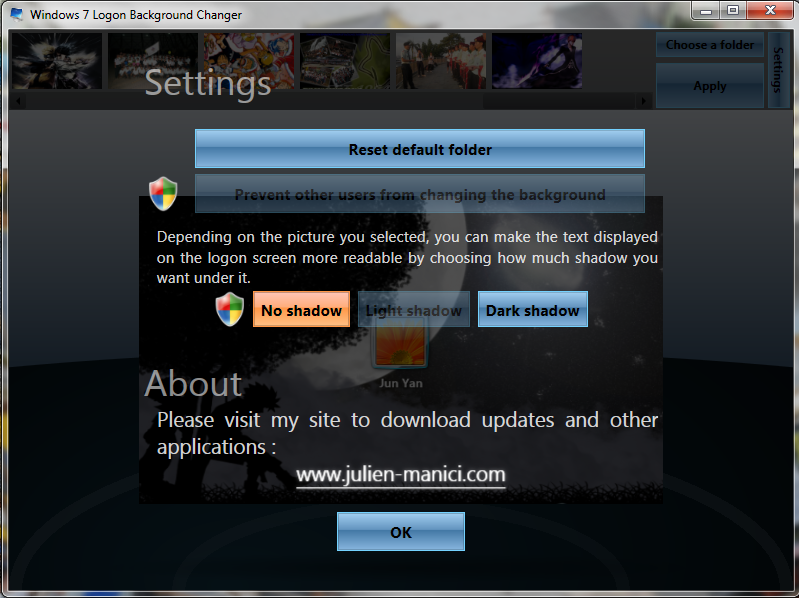Open the vertical Settings tab
This screenshot has width=799, height=598.
pos(778,70)
